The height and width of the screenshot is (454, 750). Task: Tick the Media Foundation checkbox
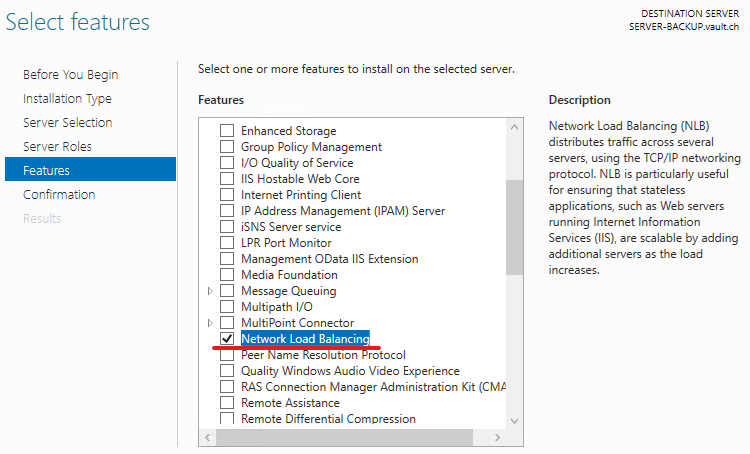pos(227,275)
